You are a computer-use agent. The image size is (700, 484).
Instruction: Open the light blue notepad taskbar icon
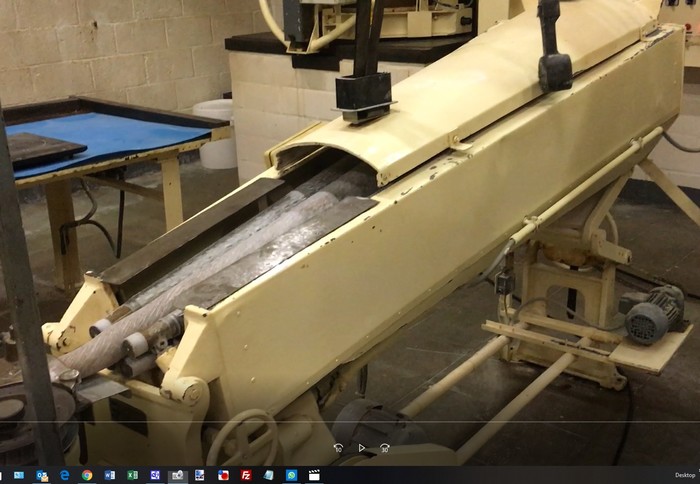tap(269, 476)
